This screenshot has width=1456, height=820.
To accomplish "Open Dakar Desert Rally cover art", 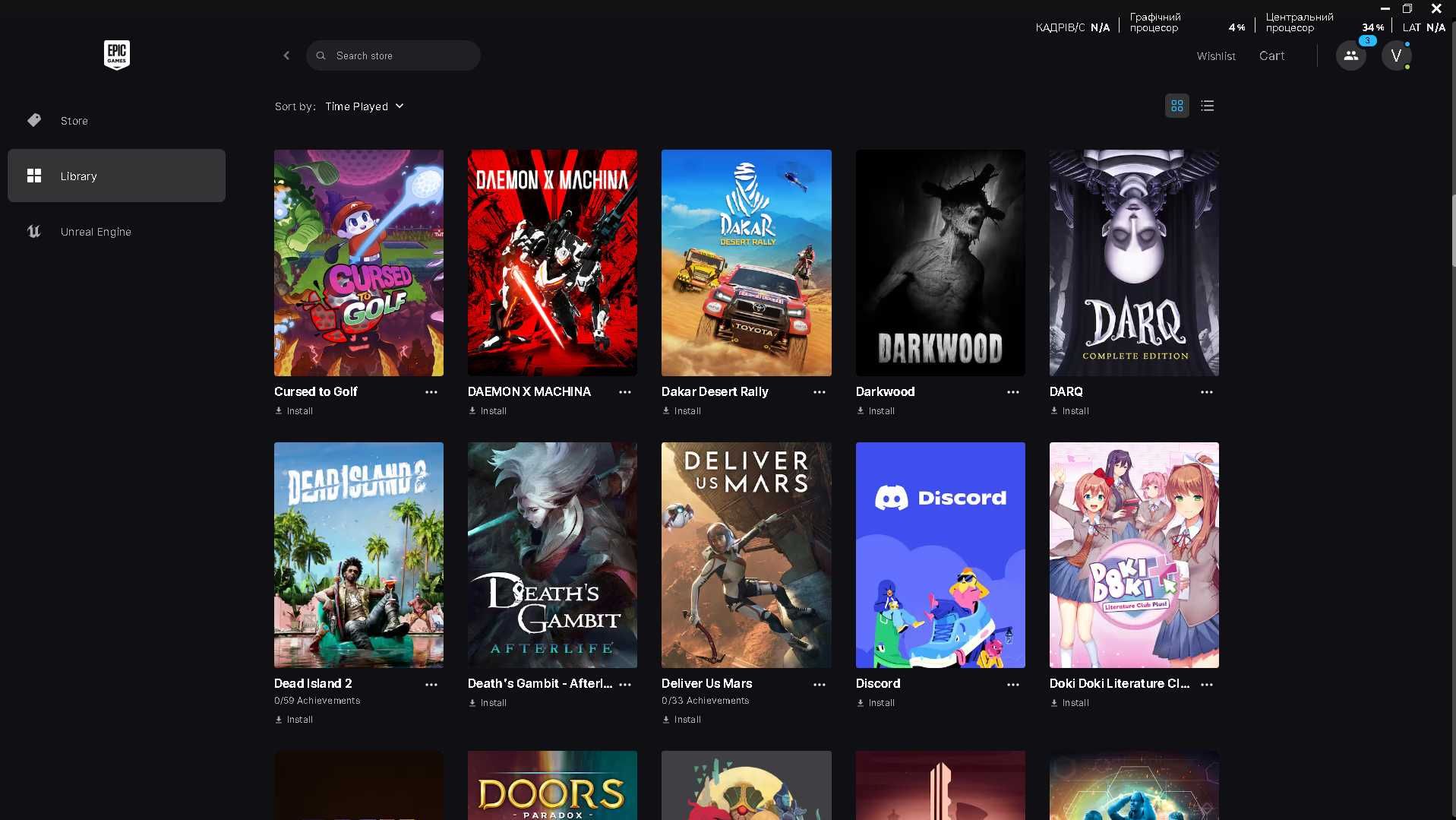I will [747, 263].
